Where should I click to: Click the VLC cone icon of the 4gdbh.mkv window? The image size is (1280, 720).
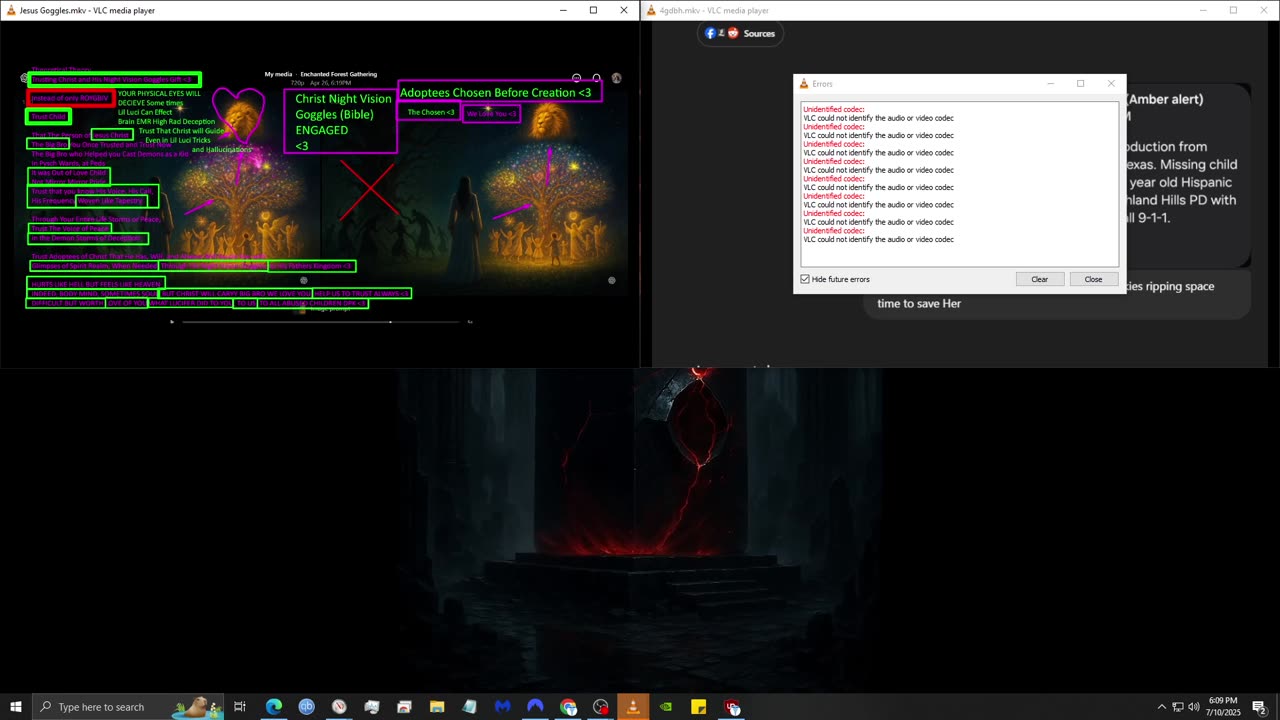pos(651,10)
